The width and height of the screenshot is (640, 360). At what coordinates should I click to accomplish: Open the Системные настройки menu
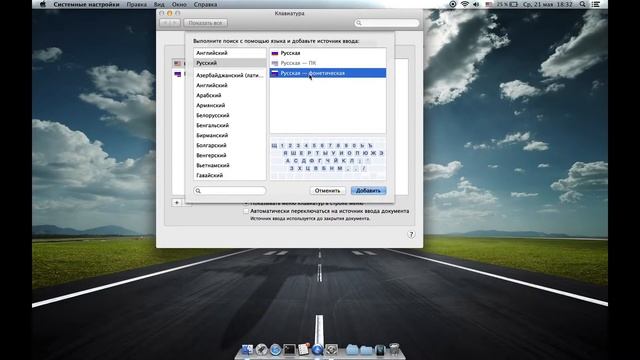click(x=87, y=4)
